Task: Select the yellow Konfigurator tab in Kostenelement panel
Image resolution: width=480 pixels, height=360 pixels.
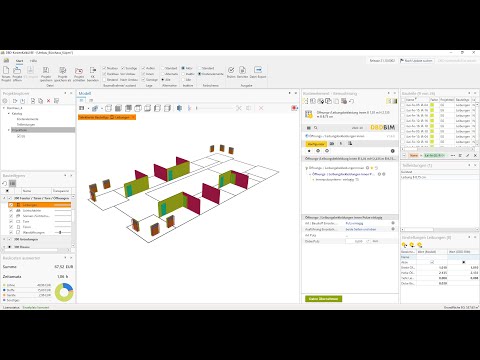Action: [x=316, y=144]
